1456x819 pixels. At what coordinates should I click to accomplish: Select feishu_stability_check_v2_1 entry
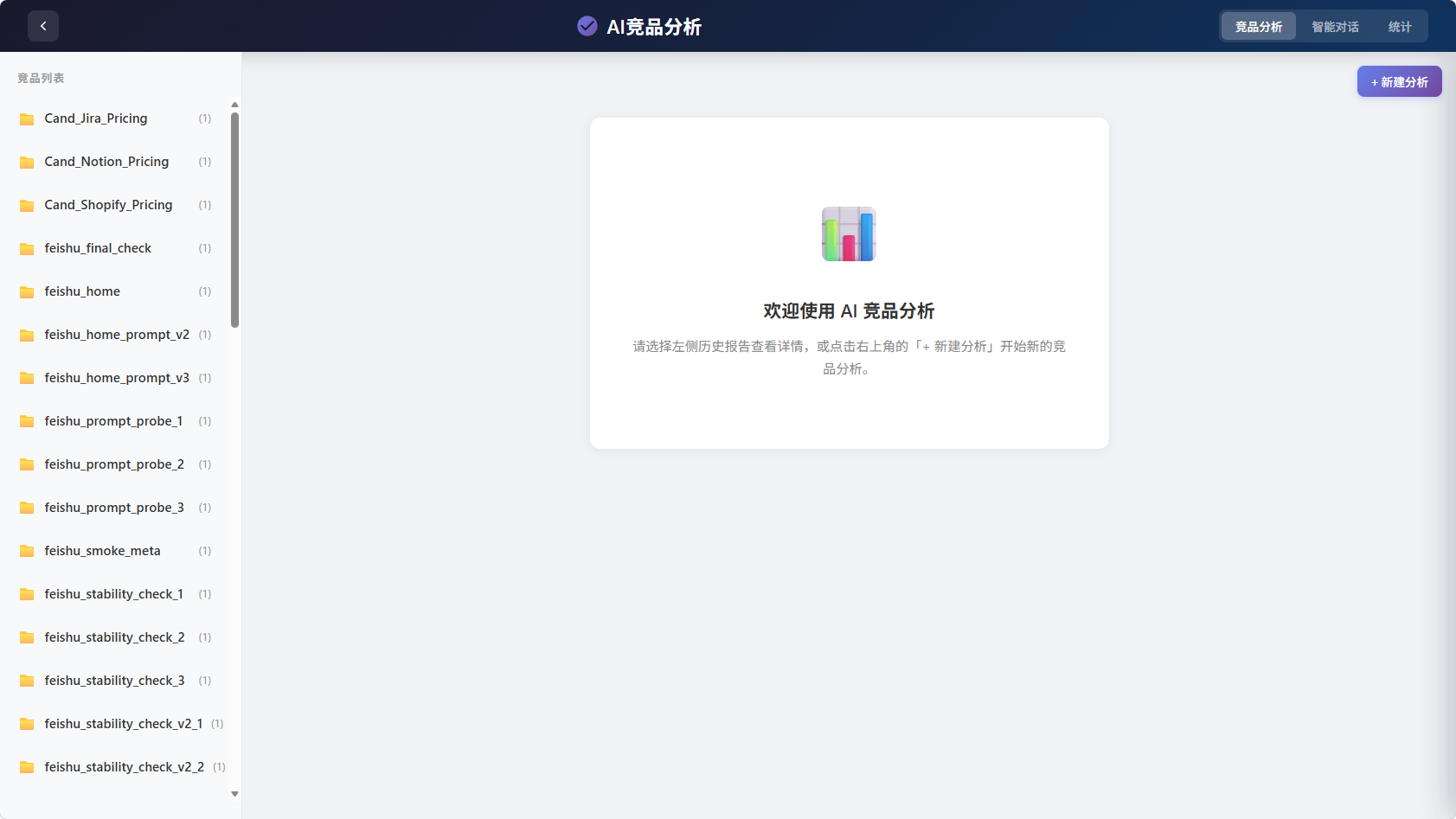[123, 724]
